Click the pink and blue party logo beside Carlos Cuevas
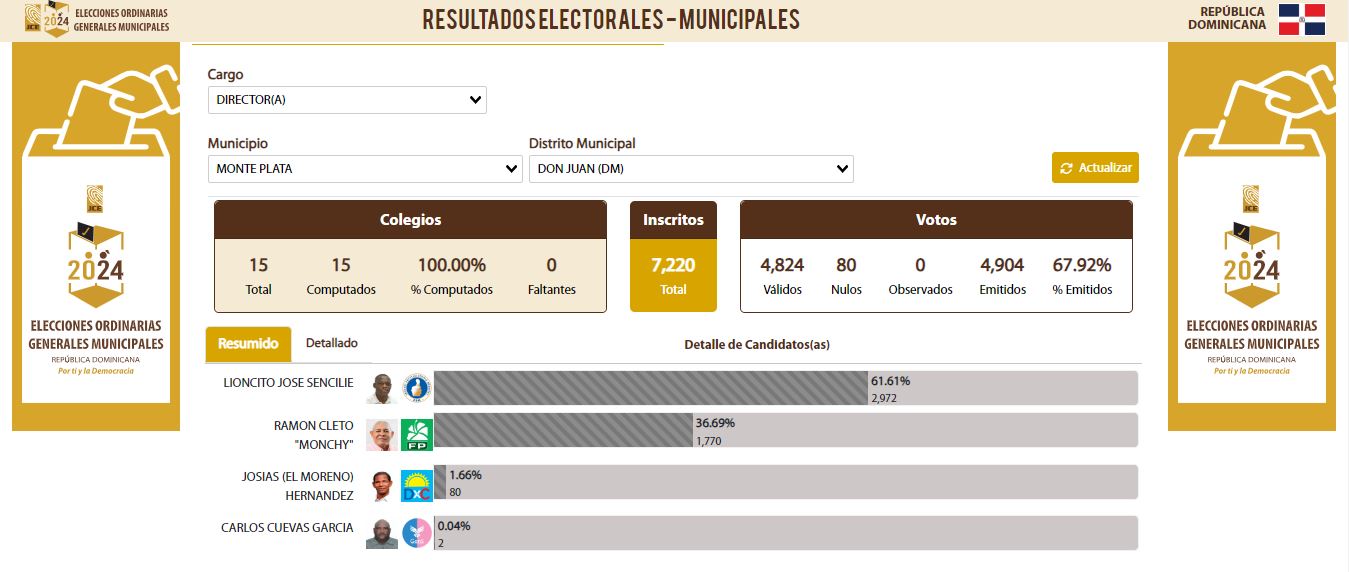This screenshot has width=1349, height=572. pyautogui.click(x=416, y=533)
